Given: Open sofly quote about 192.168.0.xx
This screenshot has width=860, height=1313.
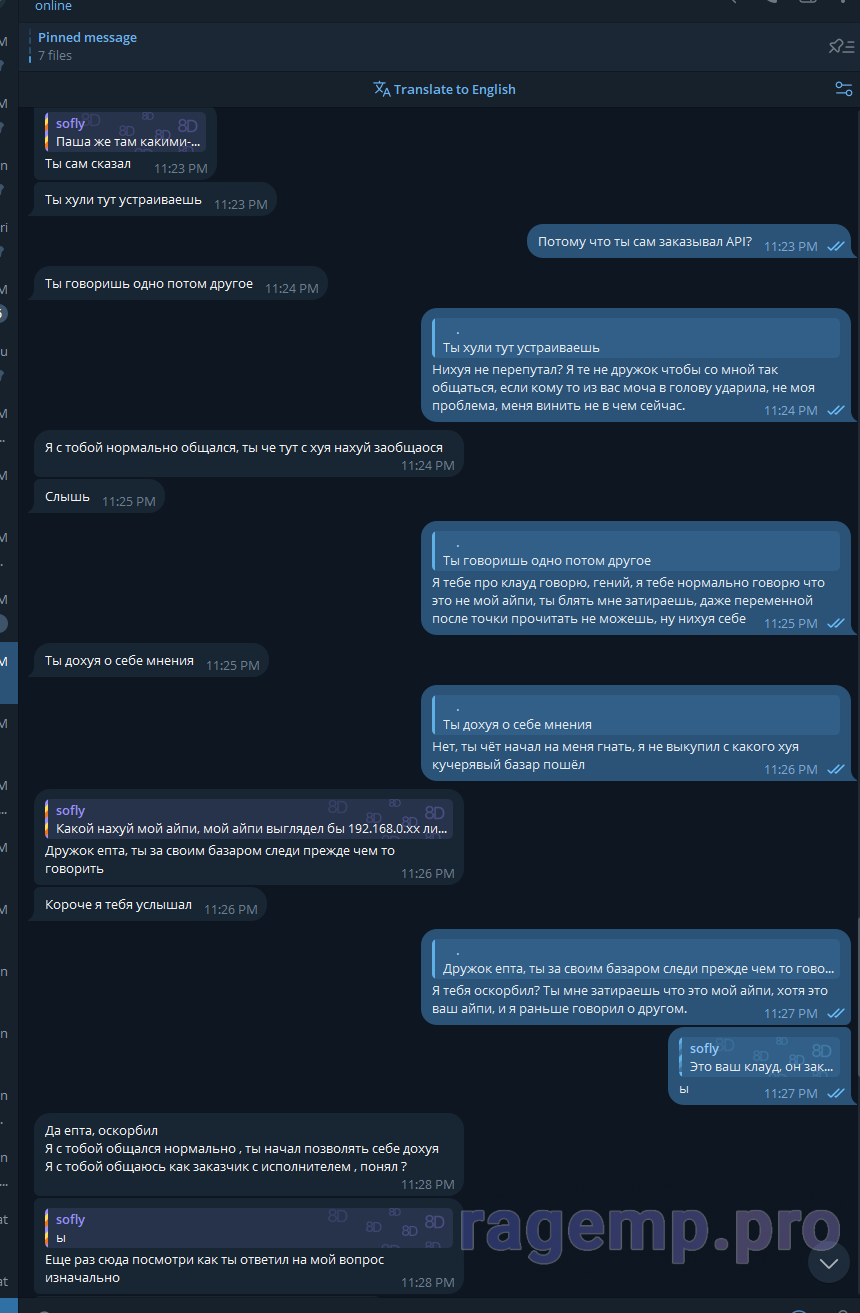Looking at the screenshot, I should (x=249, y=819).
